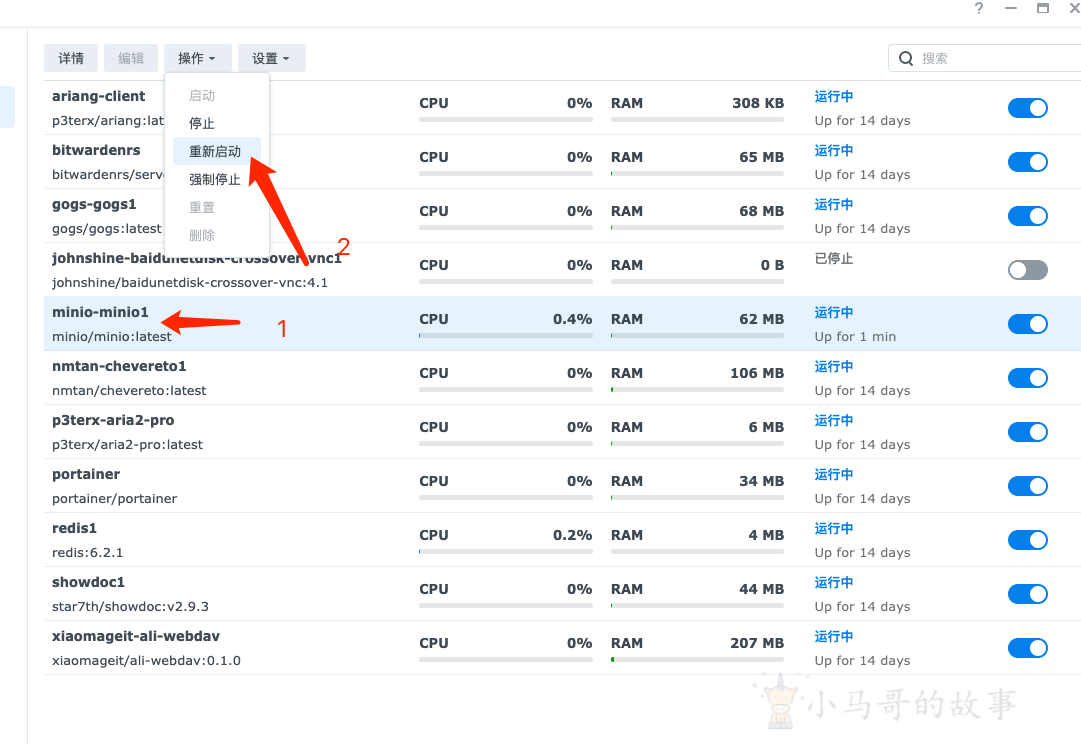The width and height of the screenshot is (1081, 744).
Task: Click the minio-minio1 container name
Action: coord(101,312)
